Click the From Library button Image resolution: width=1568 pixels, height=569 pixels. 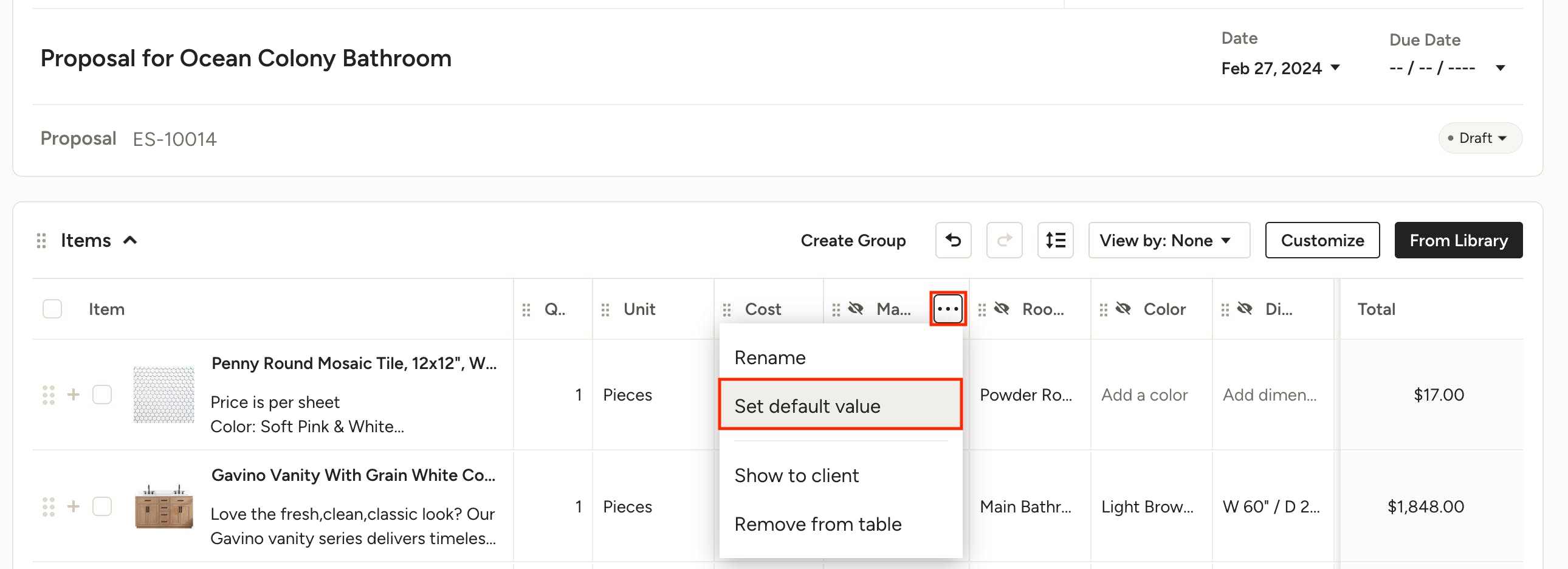[1458, 240]
